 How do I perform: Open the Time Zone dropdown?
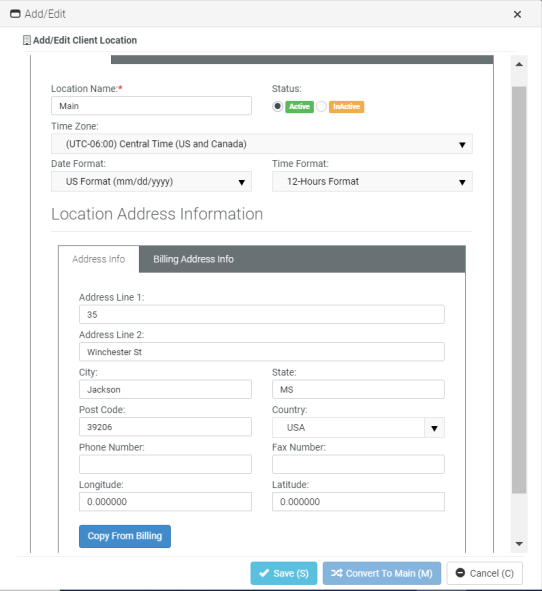pyautogui.click(x=262, y=144)
